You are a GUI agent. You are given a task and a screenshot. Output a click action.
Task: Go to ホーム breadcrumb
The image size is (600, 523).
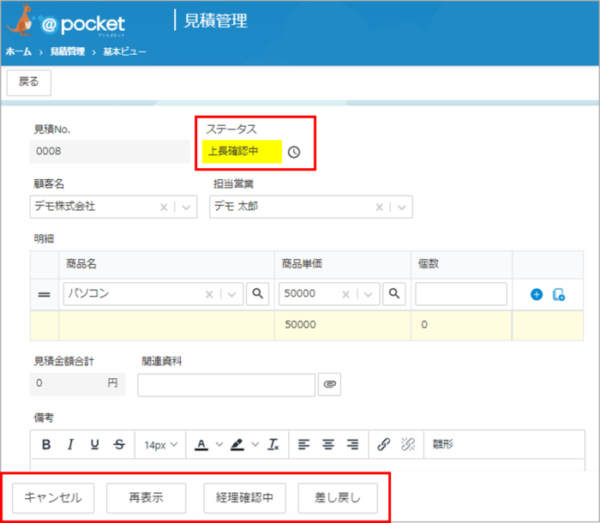pyautogui.click(x=18, y=52)
